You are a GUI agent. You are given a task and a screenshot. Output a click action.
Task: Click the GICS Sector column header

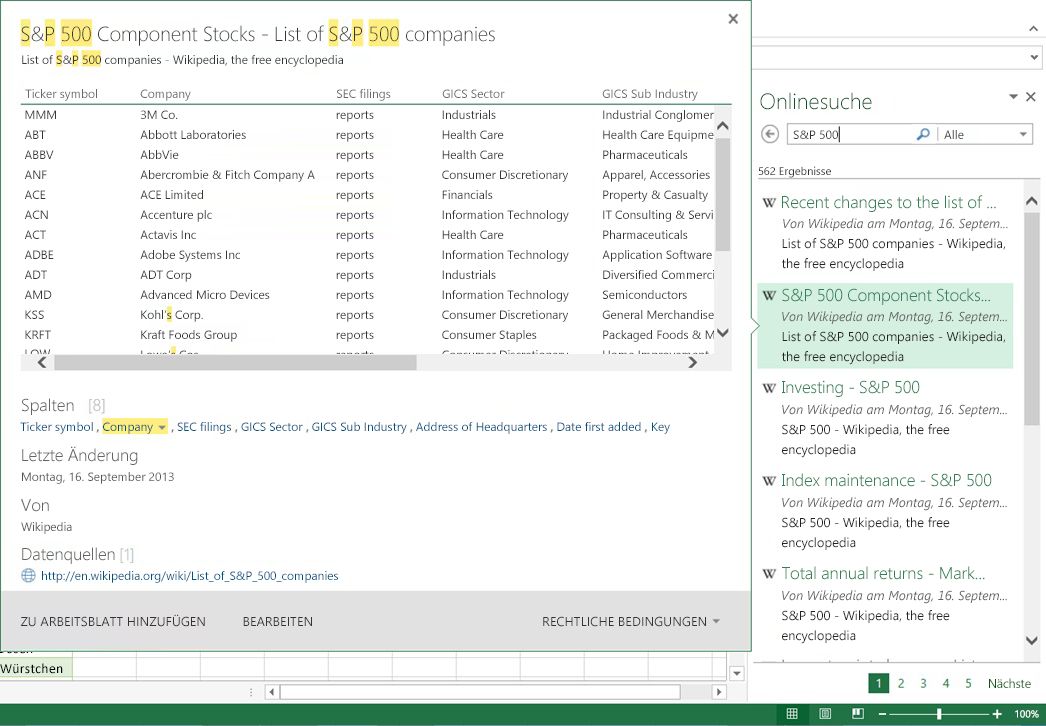(x=473, y=94)
